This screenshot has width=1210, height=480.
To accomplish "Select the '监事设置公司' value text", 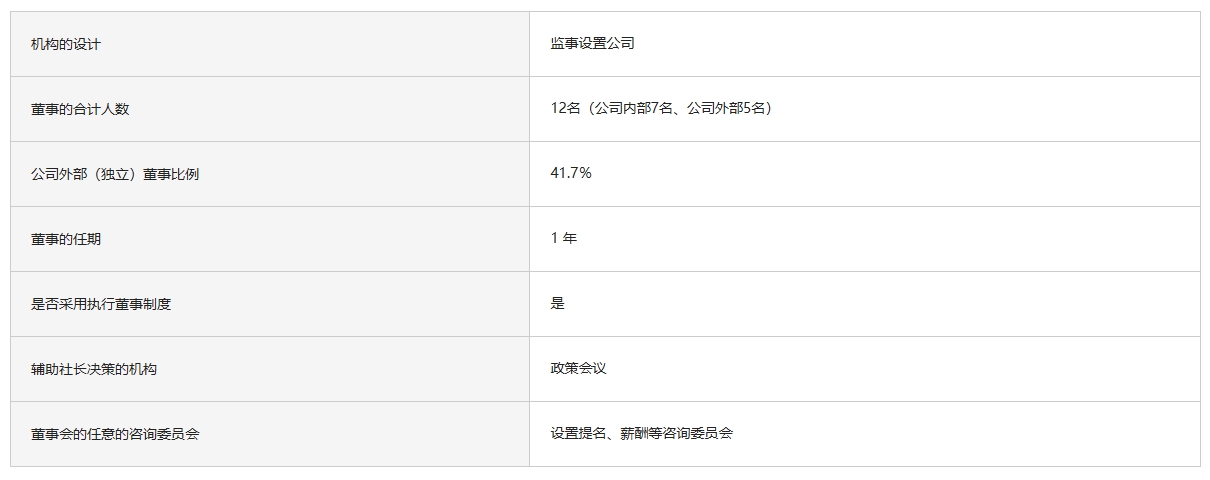I will pos(592,43).
